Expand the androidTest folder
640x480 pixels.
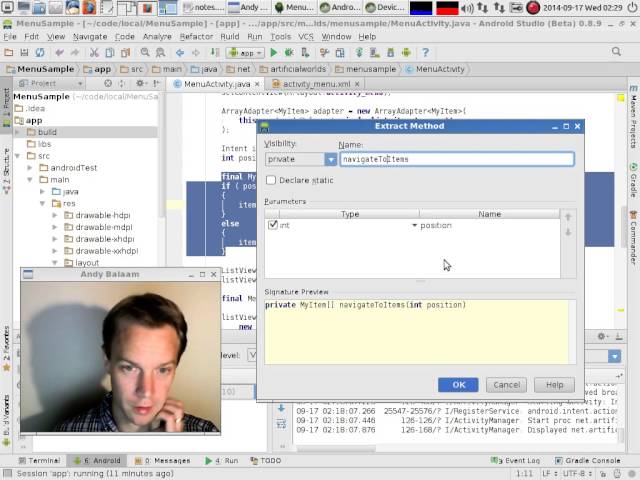(30, 168)
